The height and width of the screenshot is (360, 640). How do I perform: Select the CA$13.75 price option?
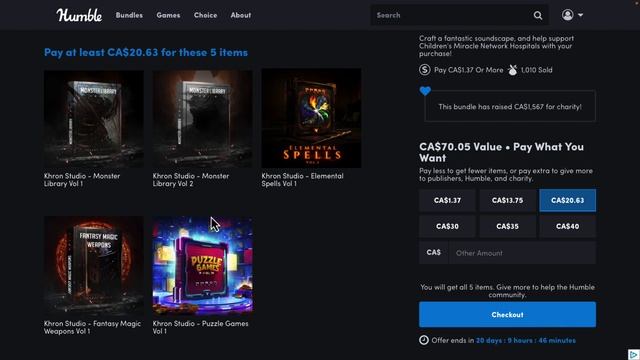tap(507, 200)
